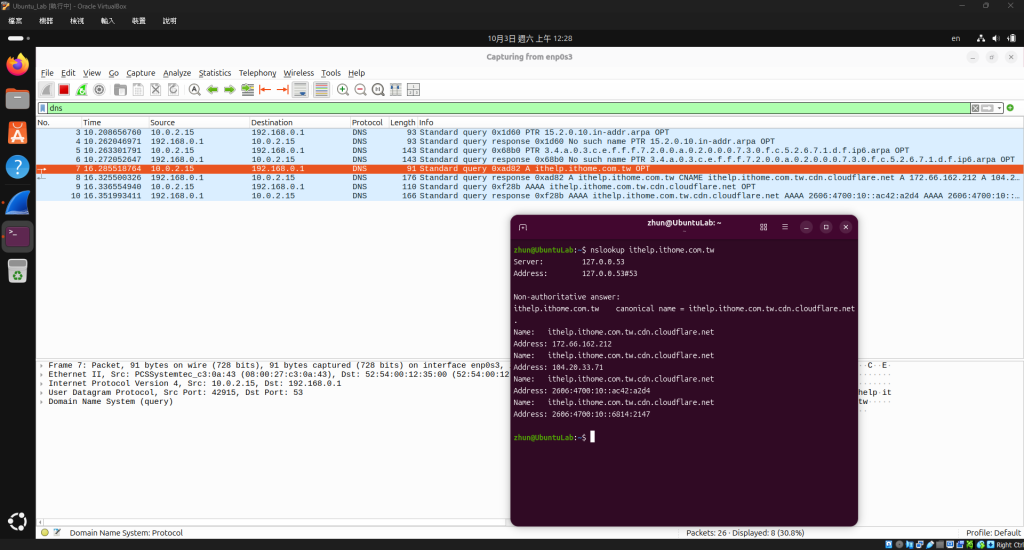This screenshot has height=550, width=1024.
Task: Expand Domain Name System (query) row
Action: click(x=41, y=402)
